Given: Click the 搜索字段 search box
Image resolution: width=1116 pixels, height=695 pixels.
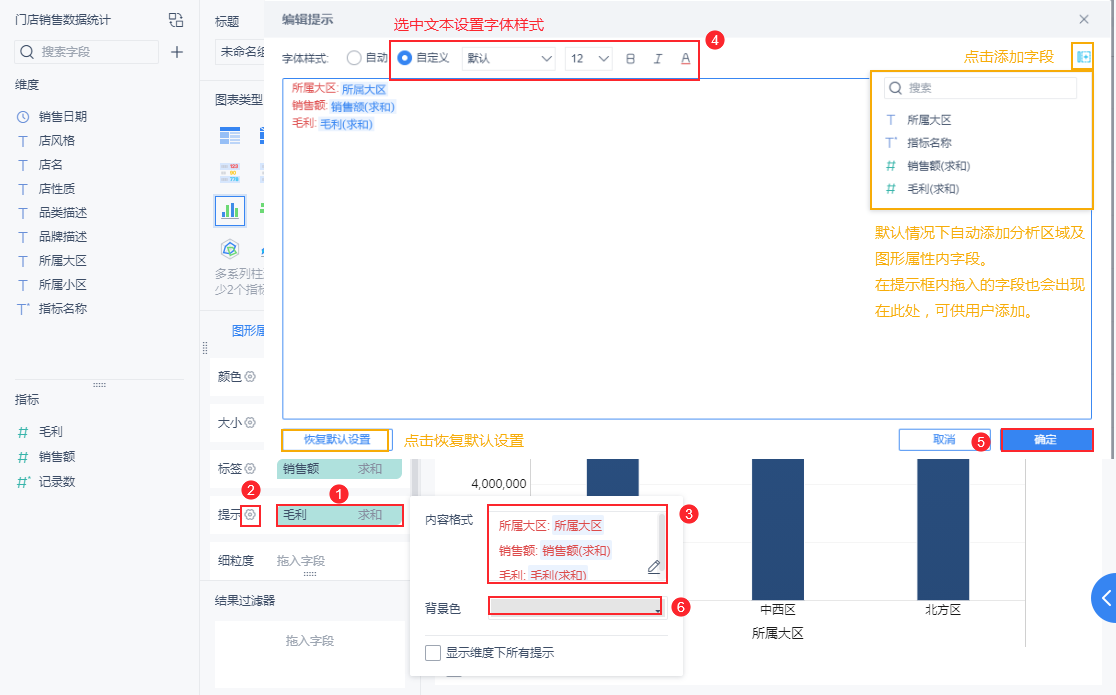Looking at the screenshot, I should click(x=86, y=52).
